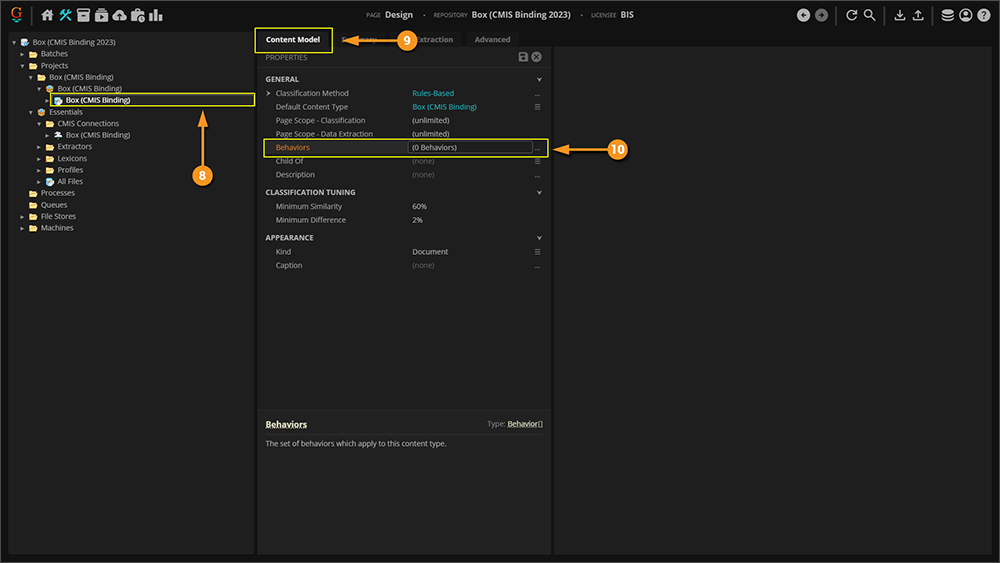This screenshot has height=563, width=1000.
Task: Select the Lexicons folder in tree
Action: coord(72,158)
